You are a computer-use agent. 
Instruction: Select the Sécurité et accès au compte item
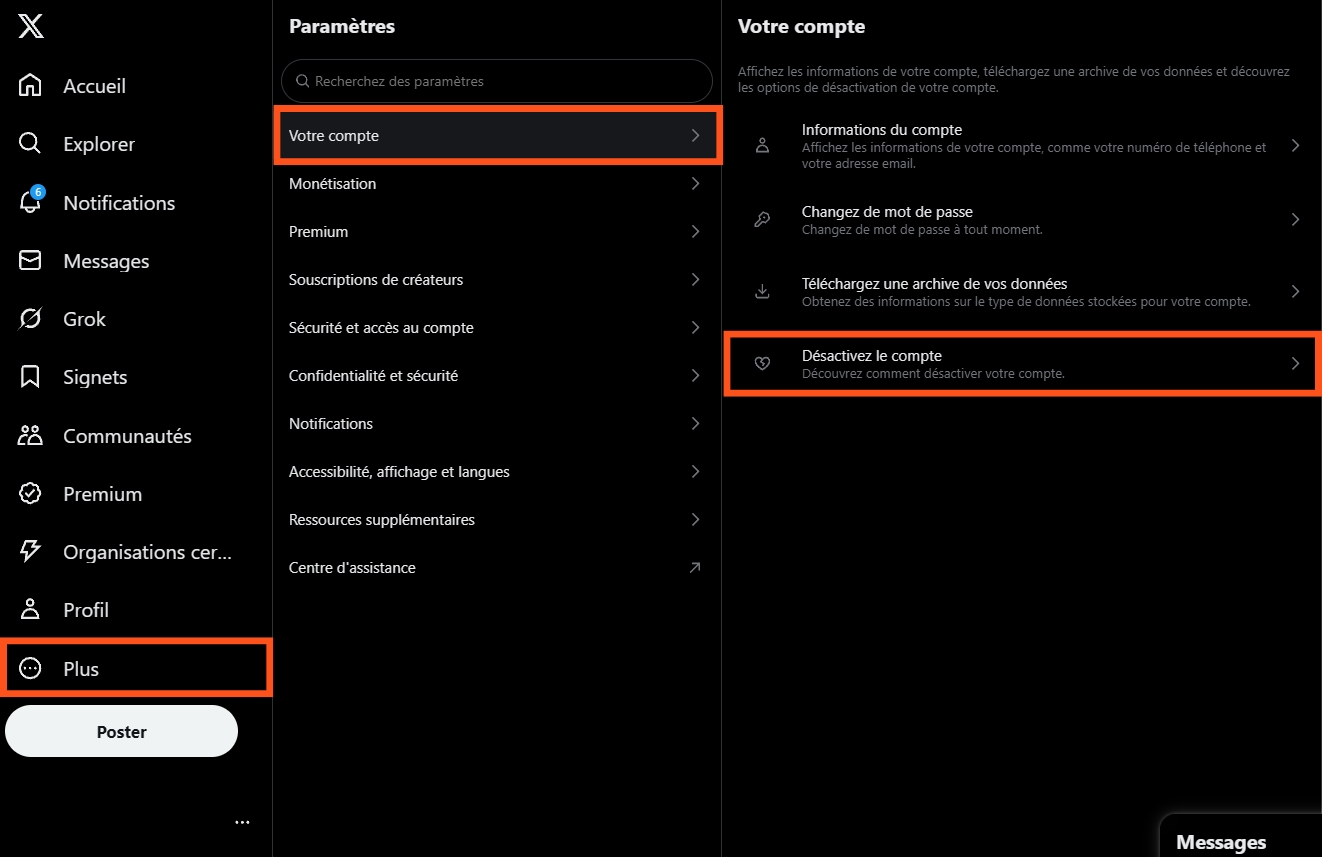(497, 328)
